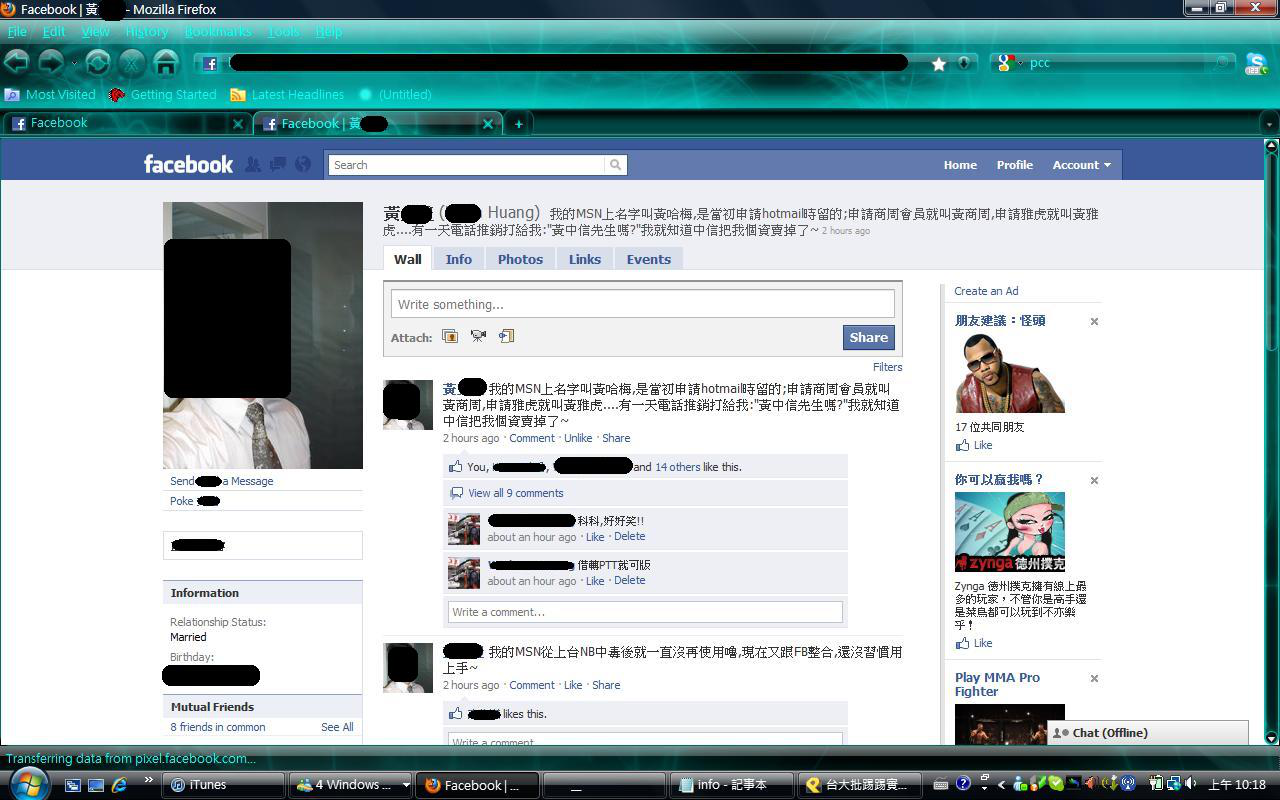Open the list all tabs dropdown

click(x=1269, y=125)
